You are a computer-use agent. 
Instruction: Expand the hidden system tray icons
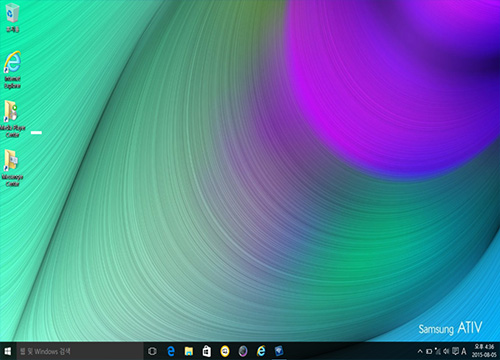[420, 351]
